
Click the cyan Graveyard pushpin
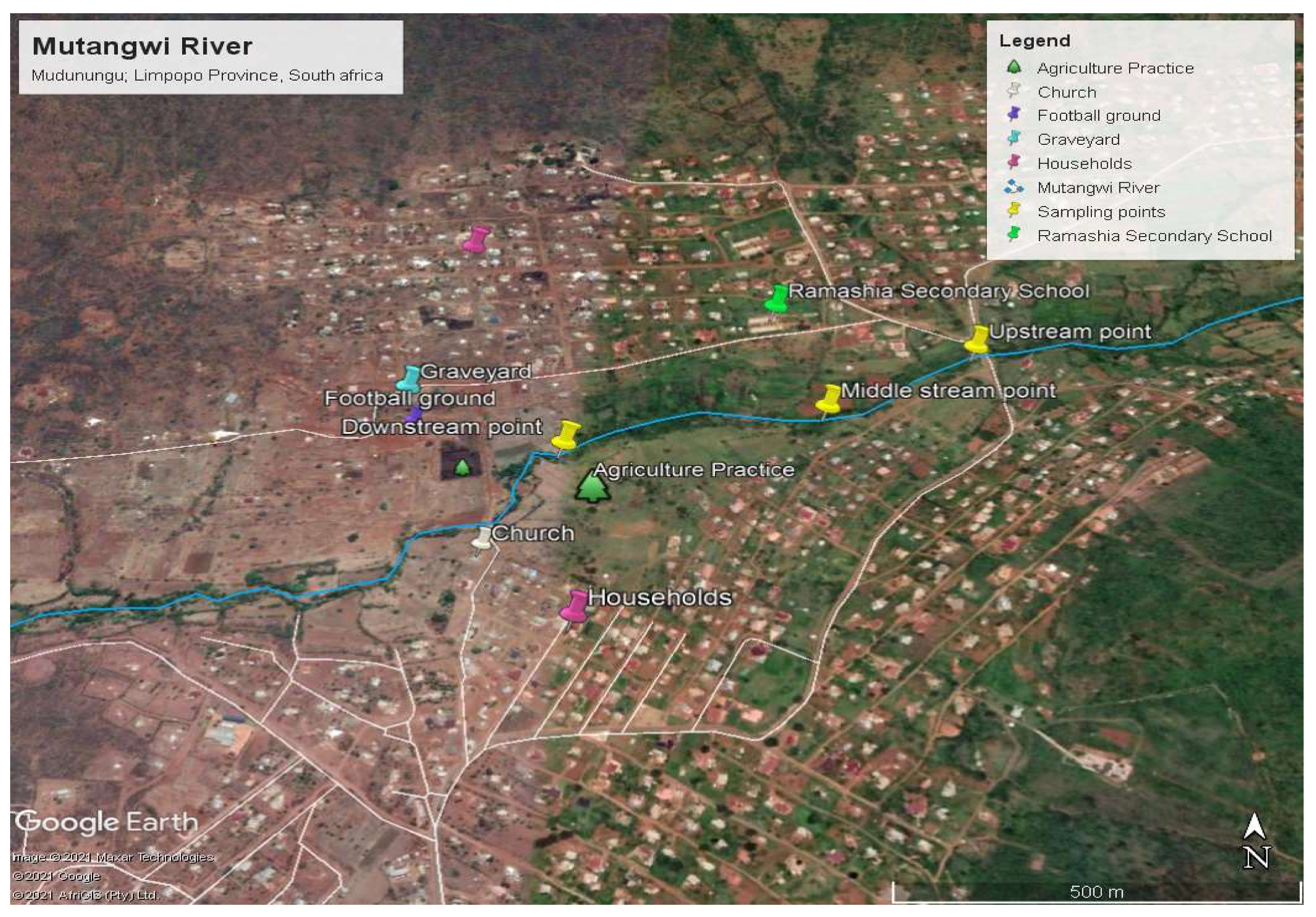410,378
